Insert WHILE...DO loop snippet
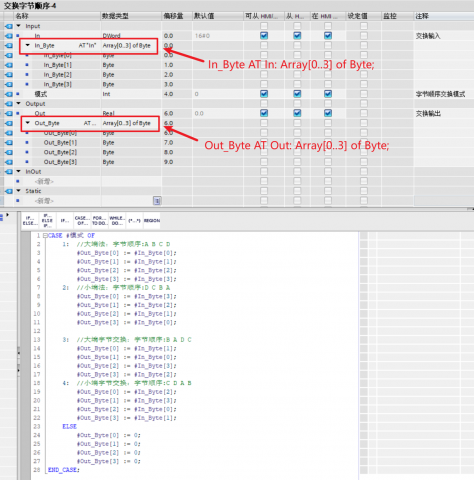 (x=117, y=221)
